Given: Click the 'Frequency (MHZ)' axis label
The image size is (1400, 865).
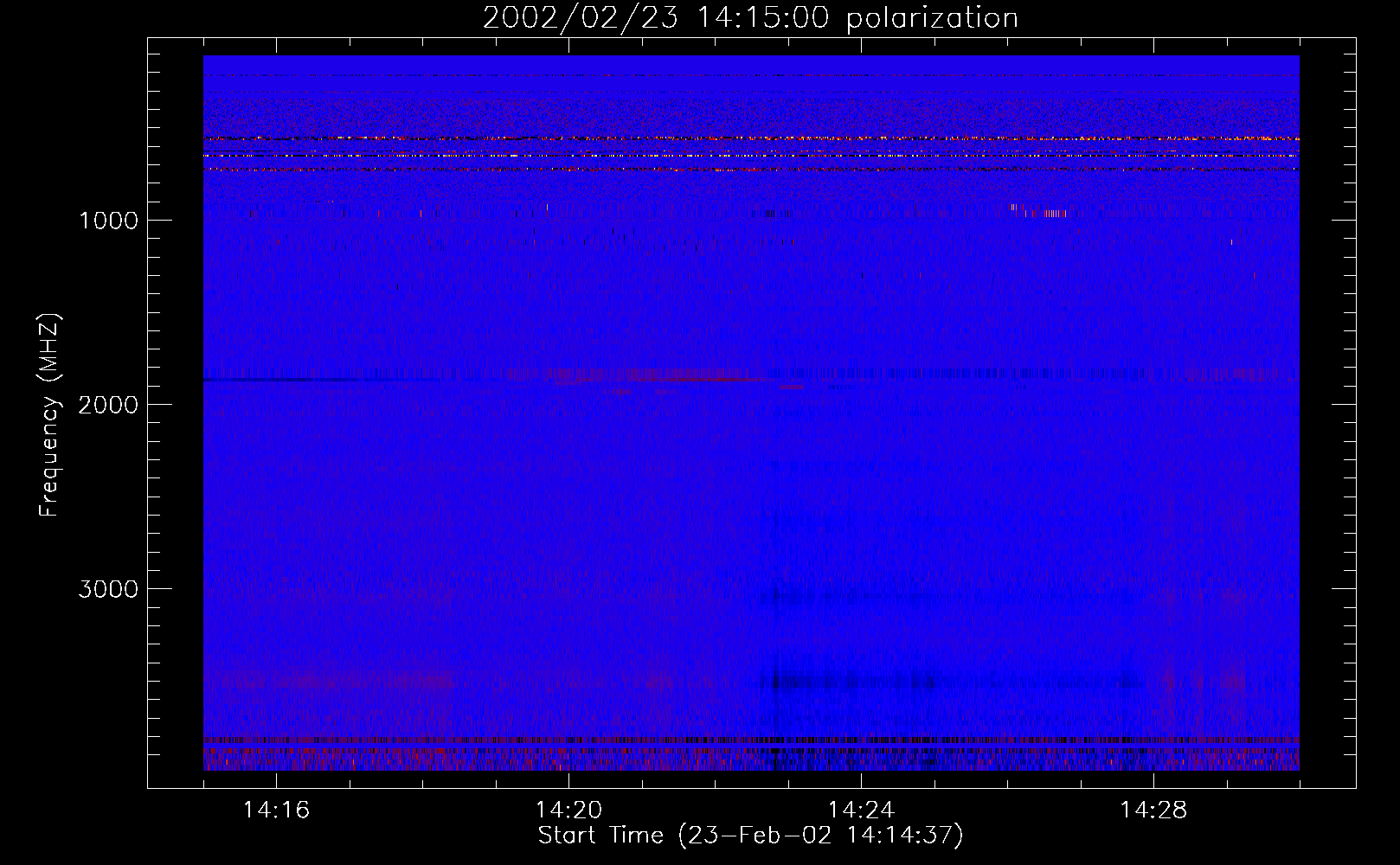Looking at the screenshot, I should tap(49, 415).
